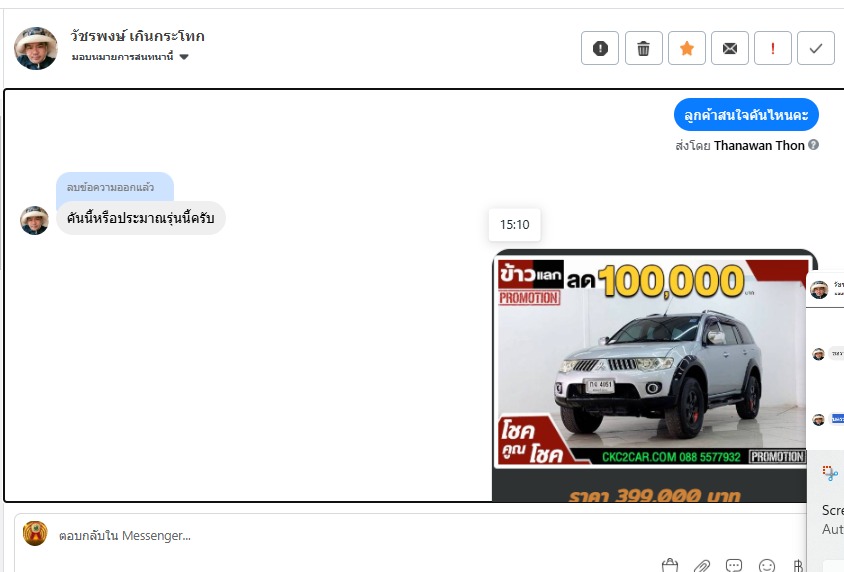Screen dimensions: 844x572
Task: Click sender name Thanawan Thon
Action: point(759,145)
